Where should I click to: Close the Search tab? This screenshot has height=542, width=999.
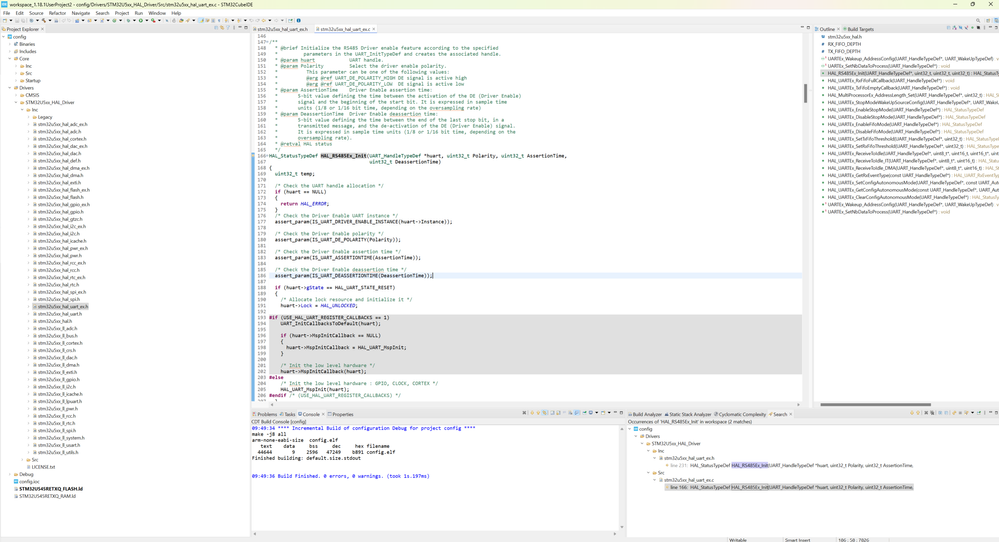(x=791, y=414)
